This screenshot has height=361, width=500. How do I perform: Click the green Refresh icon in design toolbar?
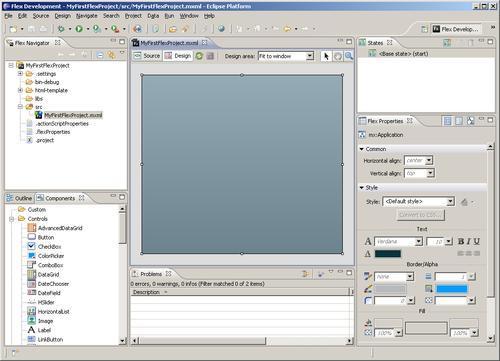click(x=199, y=56)
